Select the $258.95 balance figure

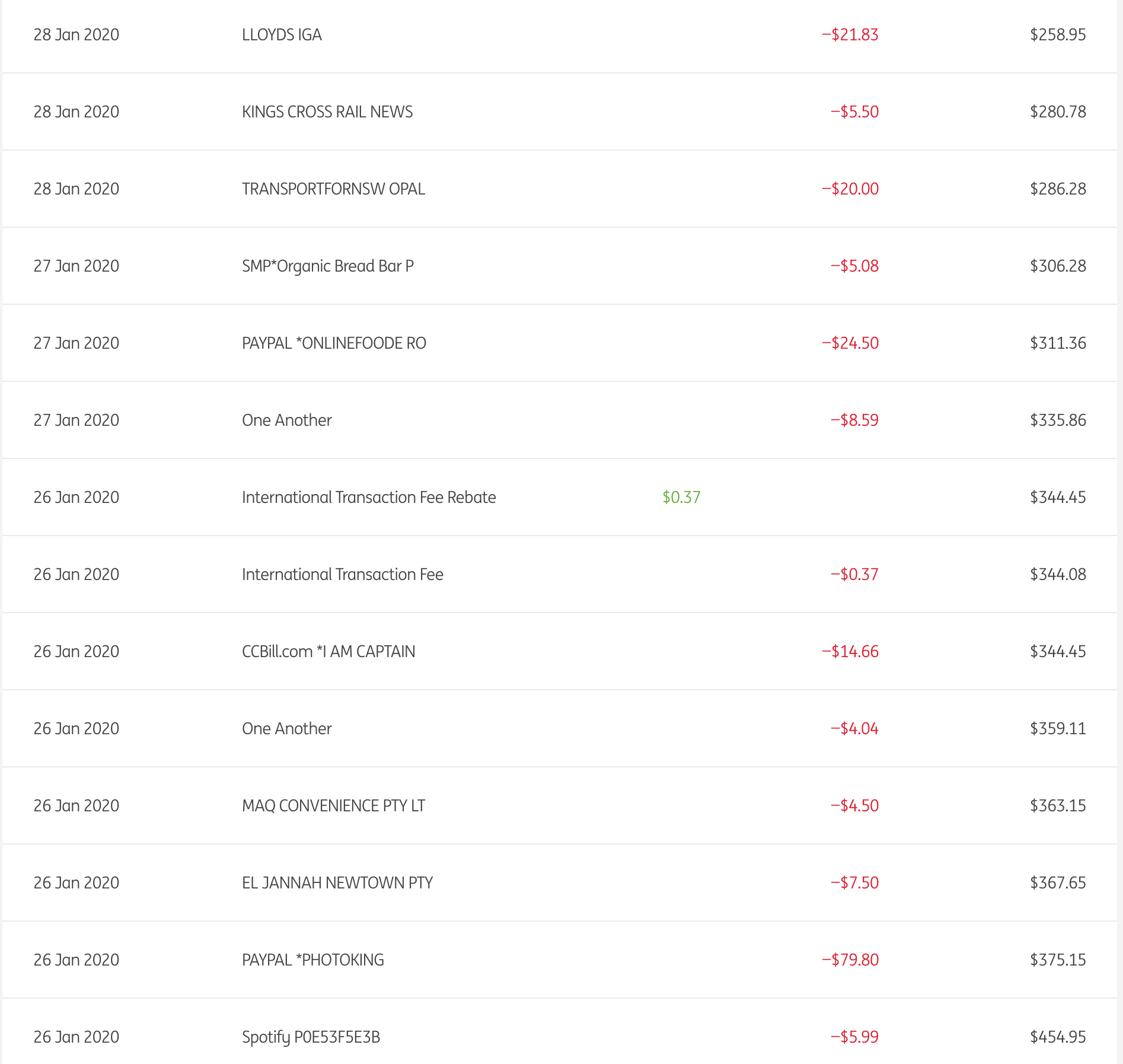(1058, 34)
